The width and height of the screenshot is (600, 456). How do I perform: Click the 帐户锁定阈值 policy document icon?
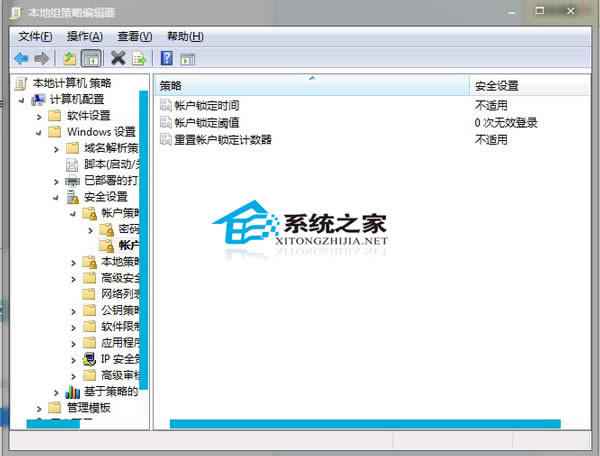point(166,122)
